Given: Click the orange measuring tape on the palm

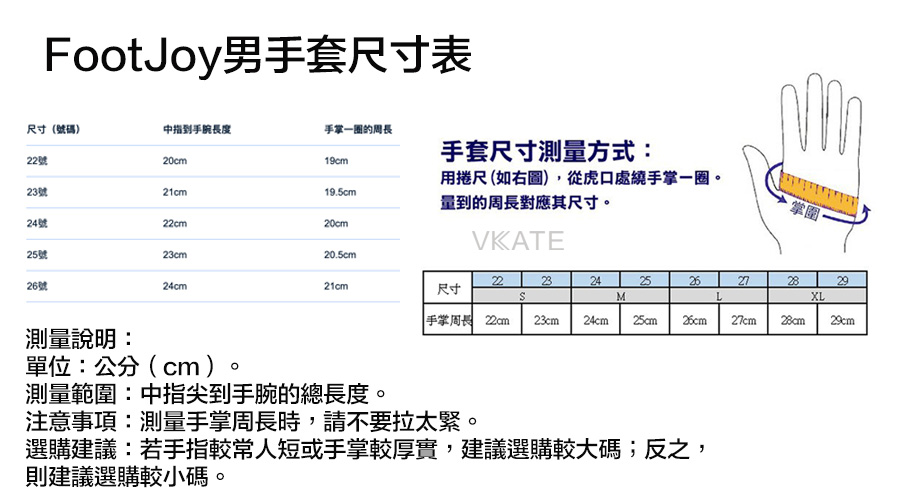Looking at the screenshot, I should pos(819,194).
